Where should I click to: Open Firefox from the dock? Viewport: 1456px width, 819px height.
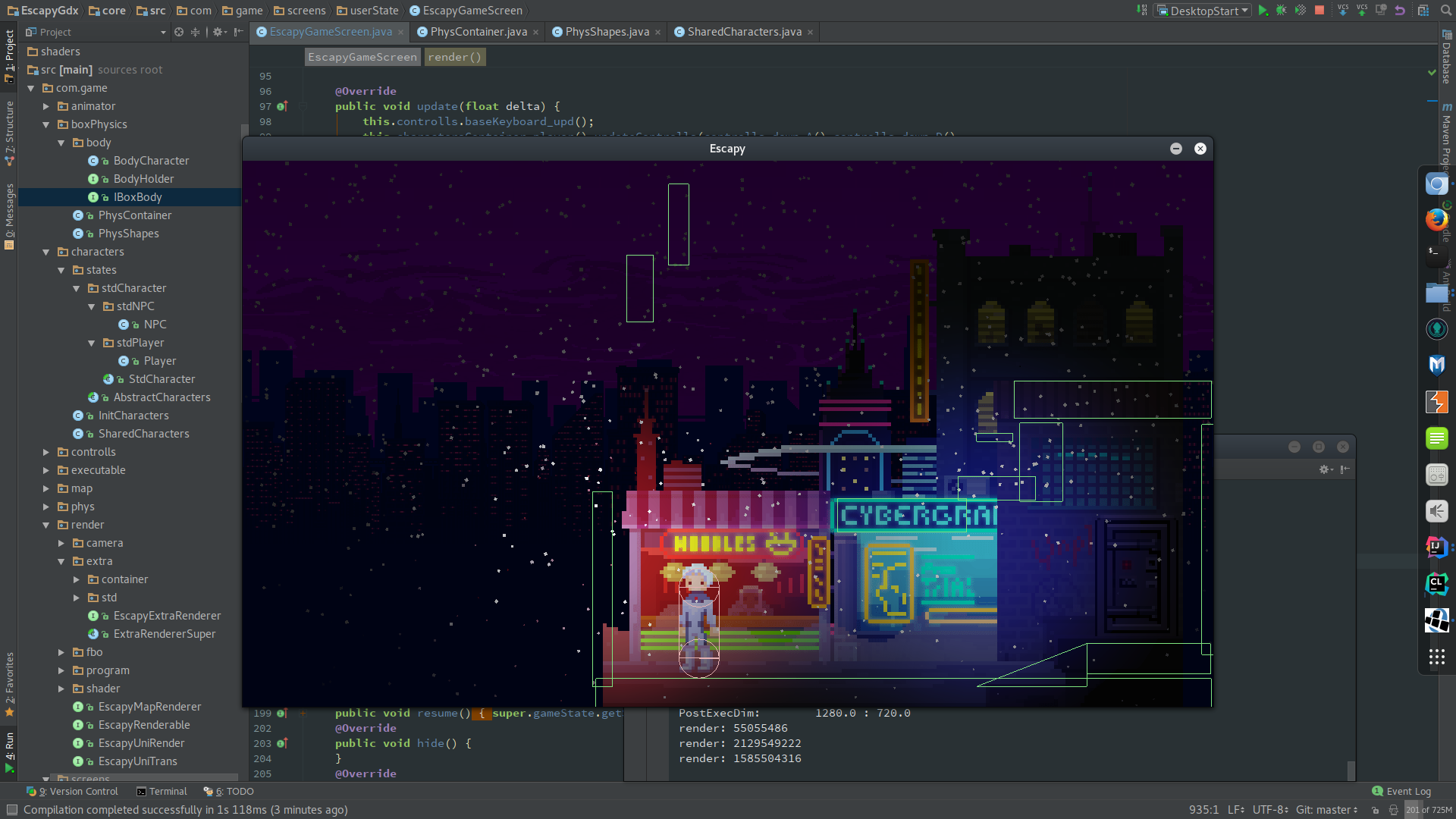click(1436, 220)
